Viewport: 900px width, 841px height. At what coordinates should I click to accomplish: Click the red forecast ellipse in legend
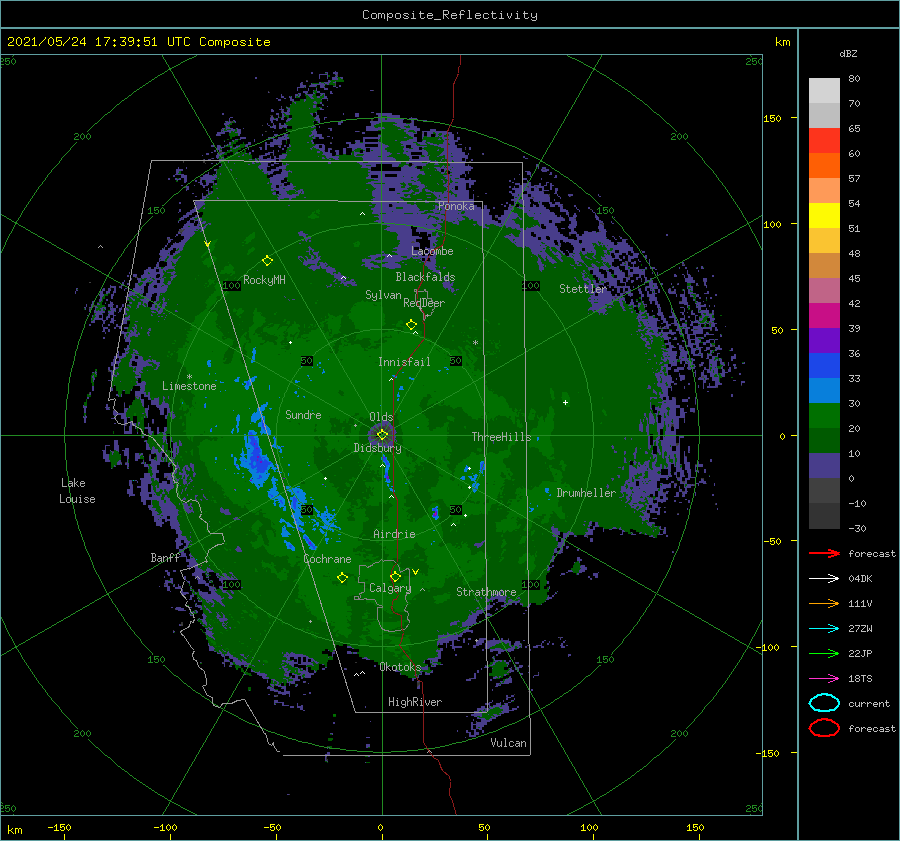[x=824, y=728]
